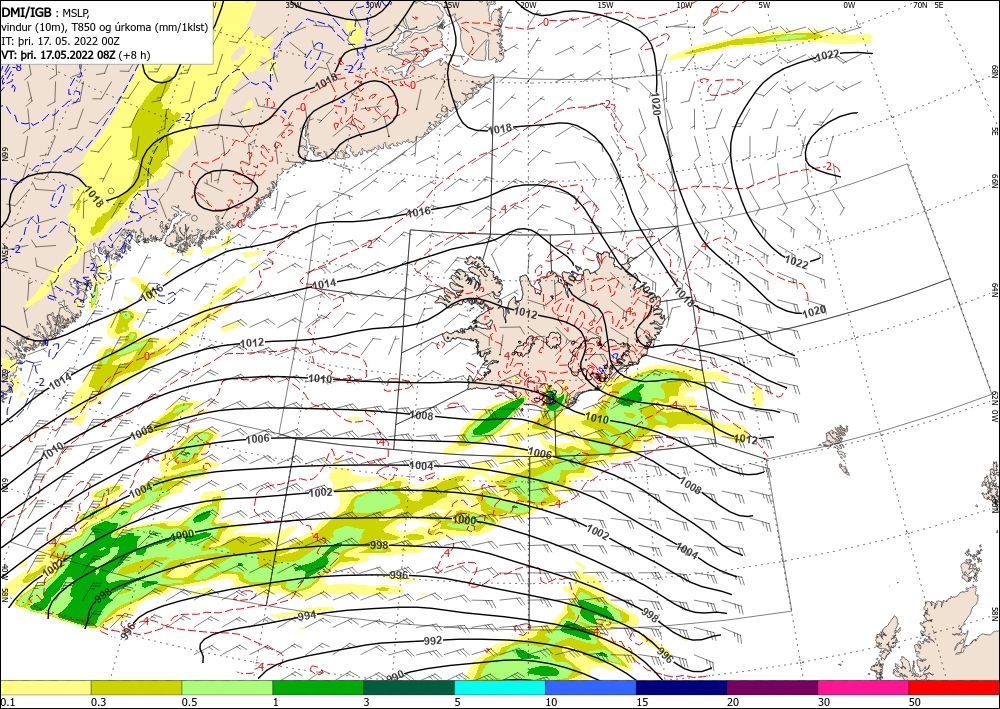Click the '35W' longitude label
The height and width of the screenshot is (709, 1000).
pyautogui.click(x=293, y=4)
